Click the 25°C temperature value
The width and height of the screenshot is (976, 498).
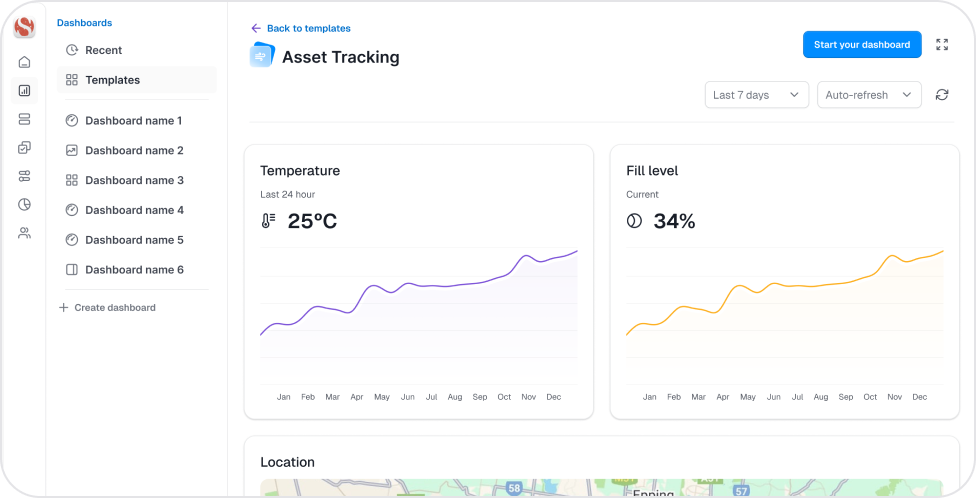(x=312, y=221)
